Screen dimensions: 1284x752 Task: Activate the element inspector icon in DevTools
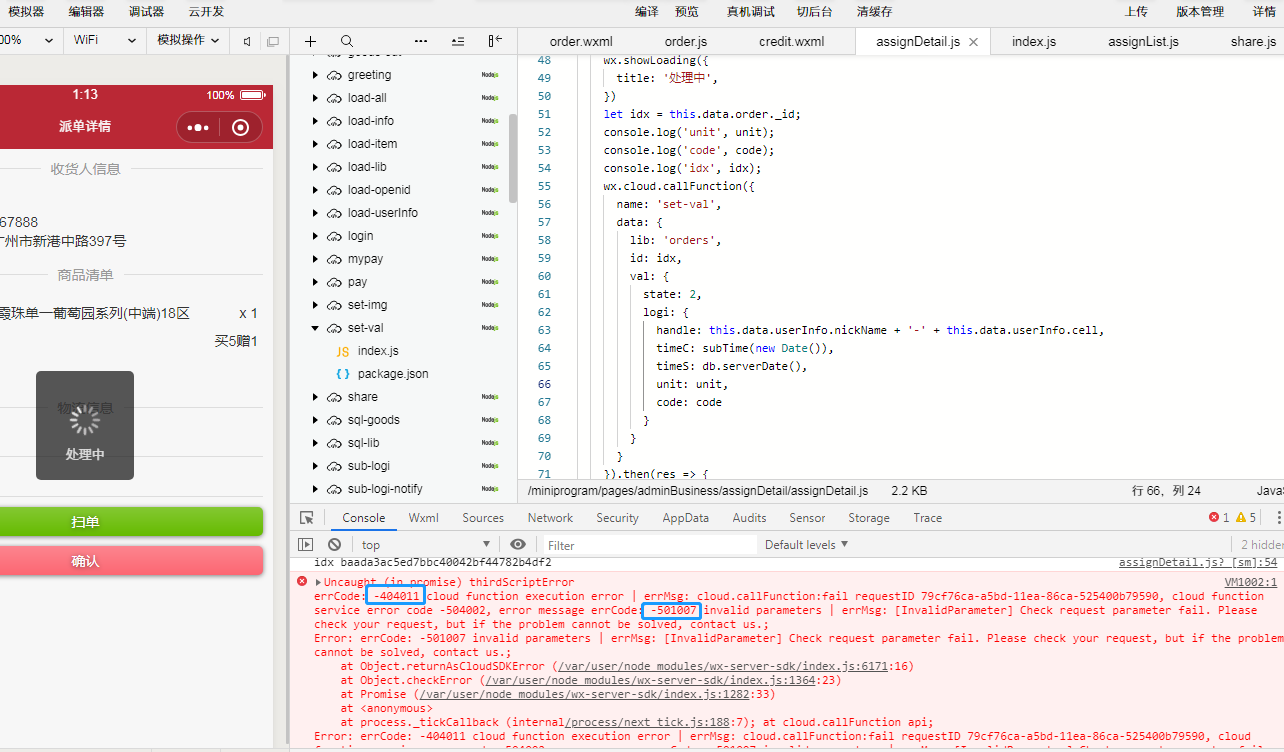tap(307, 518)
